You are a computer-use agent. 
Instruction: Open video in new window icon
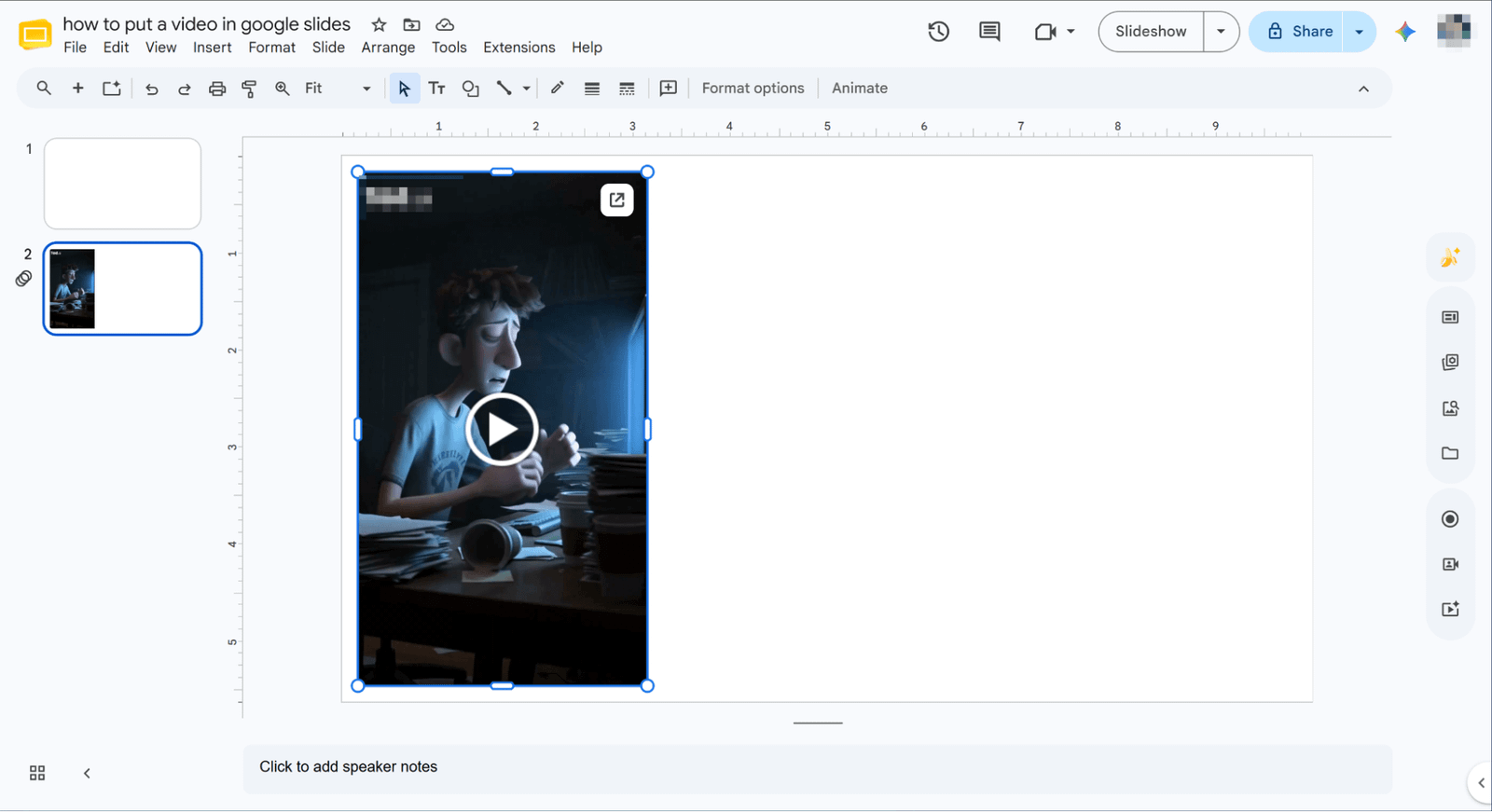617,200
